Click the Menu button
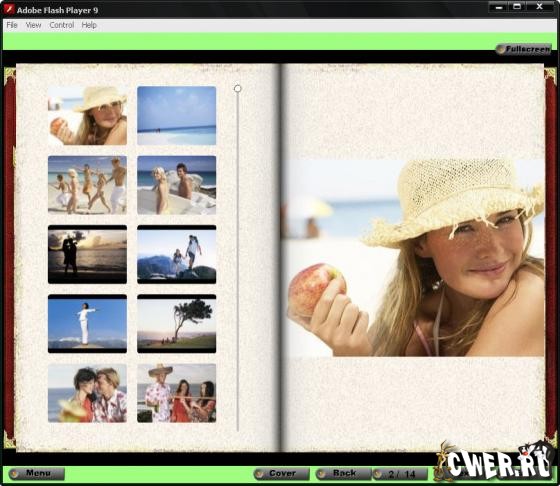 coord(37,474)
